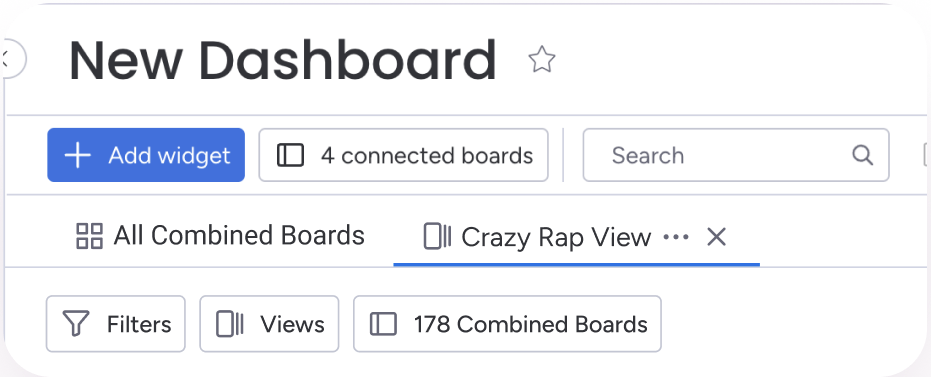Screen dimensions: 931x377
Task: Select the Crazy Rap View tab
Action: (x=537, y=237)
